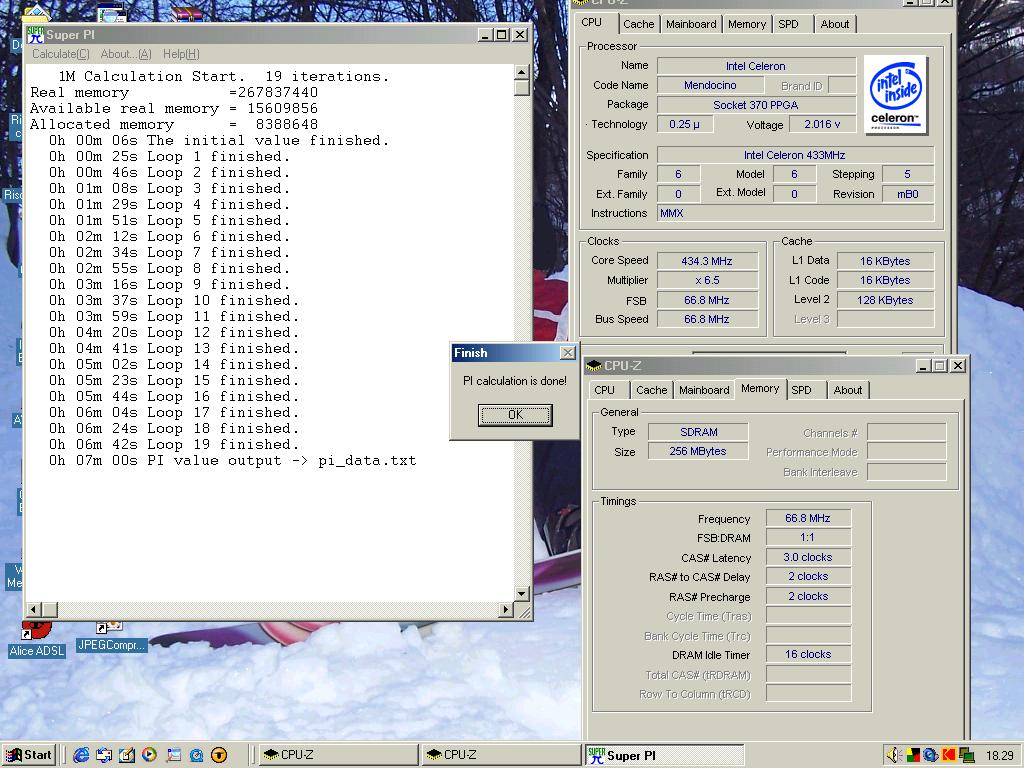Click the Multiplier value x 6.5
Viewport: 1024px width, 768px height.
(707, 280)
